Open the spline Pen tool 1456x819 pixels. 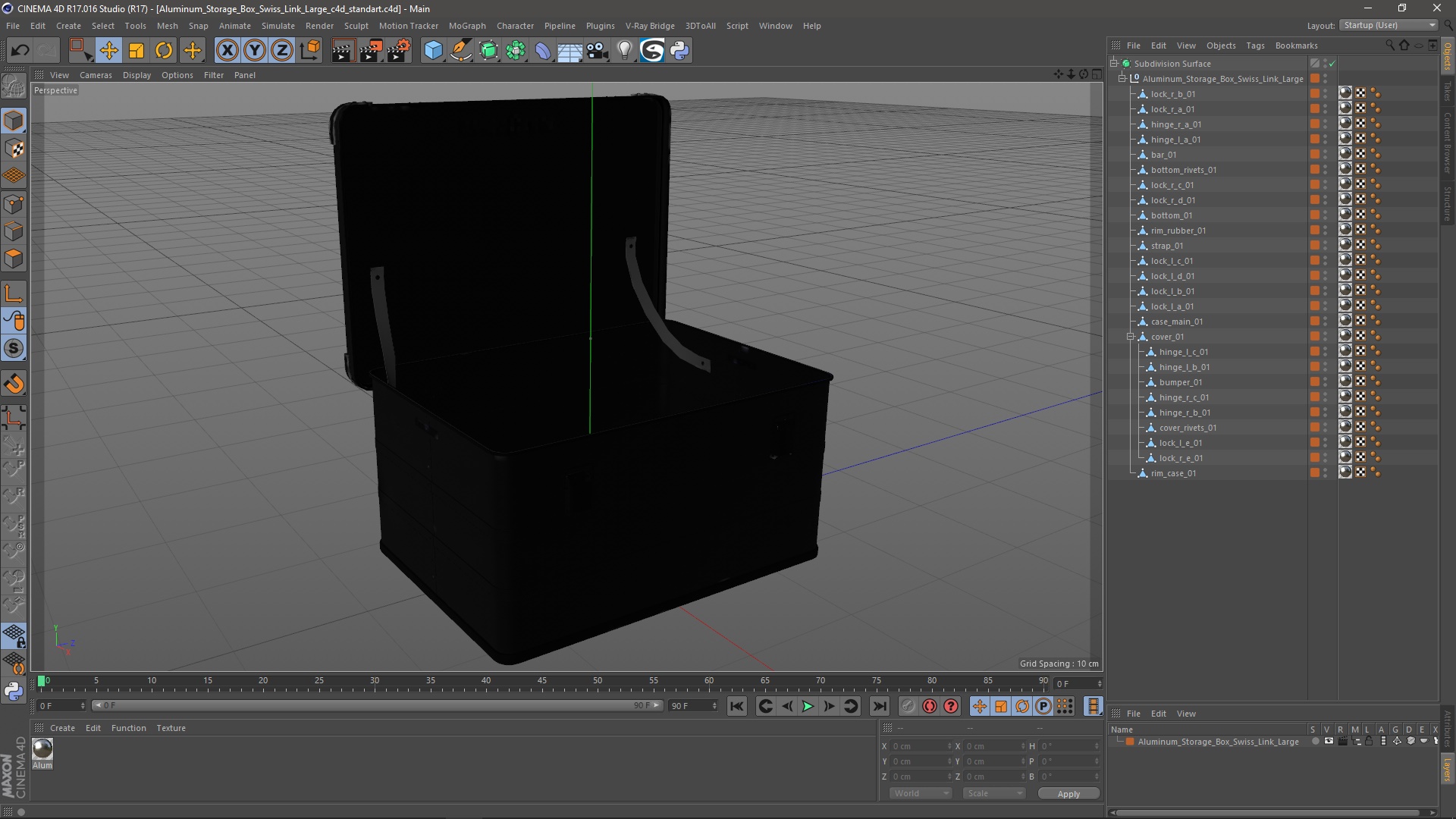coord(461,51)
